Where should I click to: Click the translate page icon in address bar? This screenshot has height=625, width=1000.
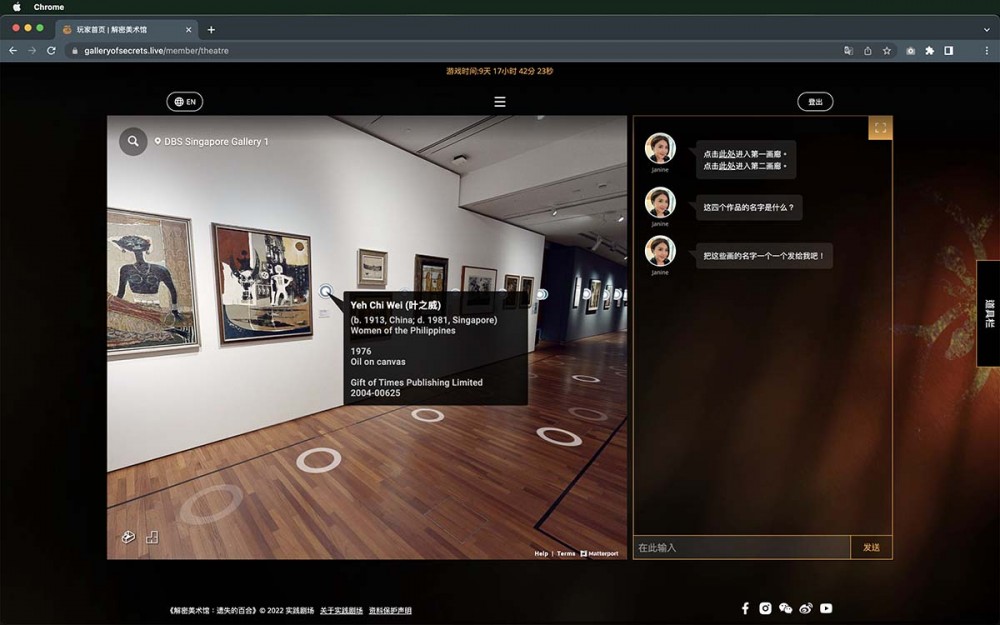[848, 50]
